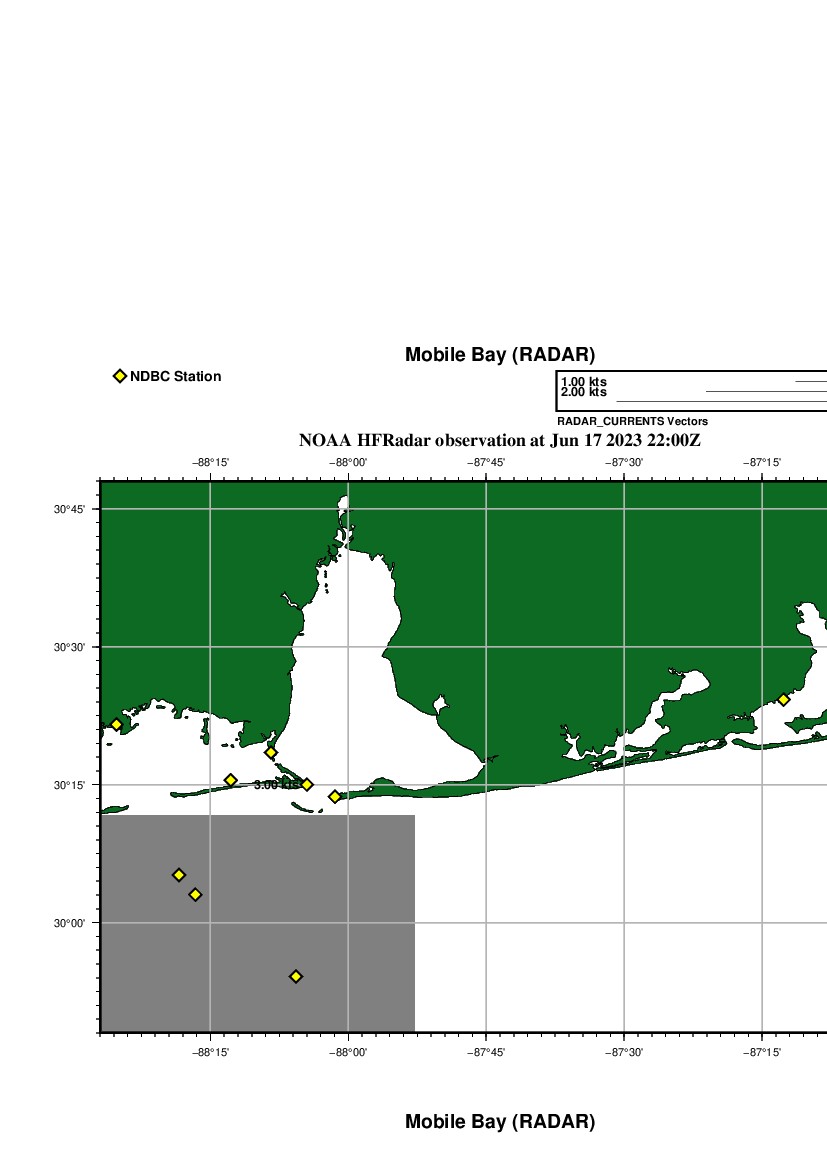The image size is (827, 1170).
Task: Click the southernmost station marker in gray area
Action: 296,976
